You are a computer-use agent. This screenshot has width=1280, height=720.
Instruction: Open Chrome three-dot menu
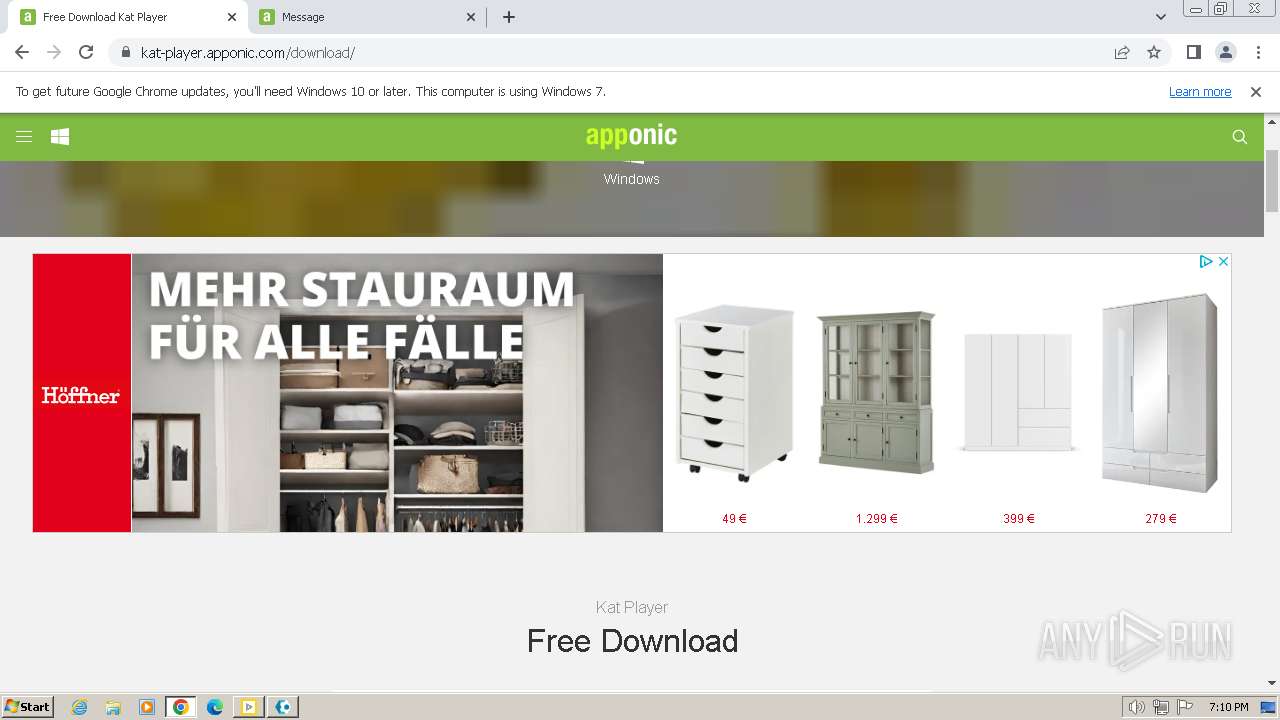[1258, 53]
